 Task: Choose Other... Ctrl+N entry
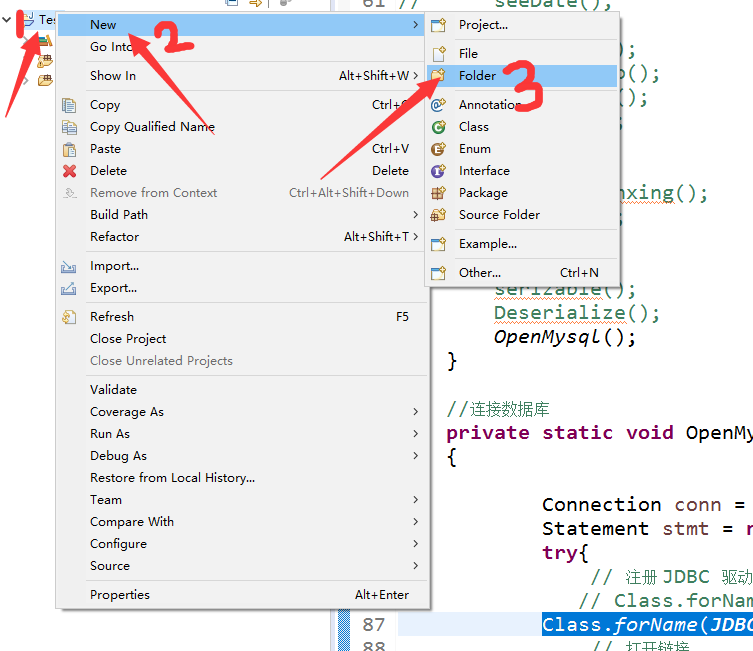(x=522, y=273)
